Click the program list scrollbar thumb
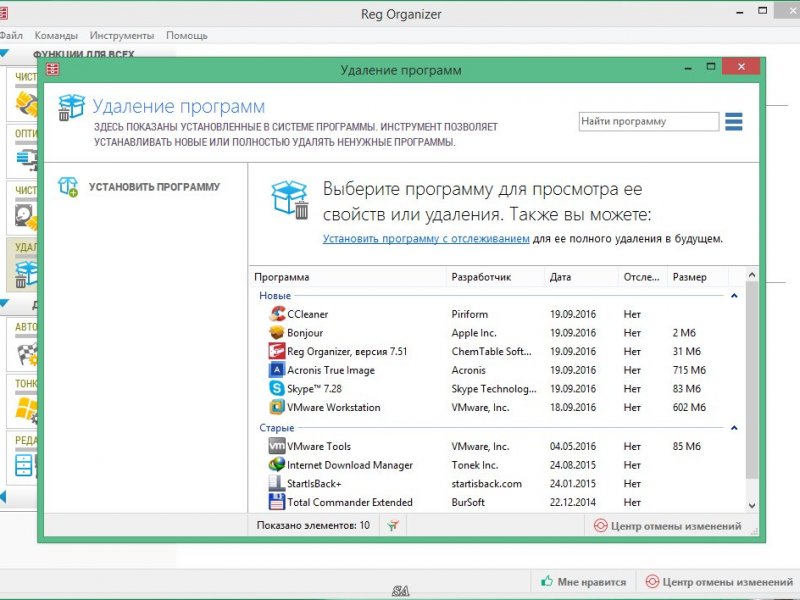Screen dimensions: 800x600 tap(752, 382)
